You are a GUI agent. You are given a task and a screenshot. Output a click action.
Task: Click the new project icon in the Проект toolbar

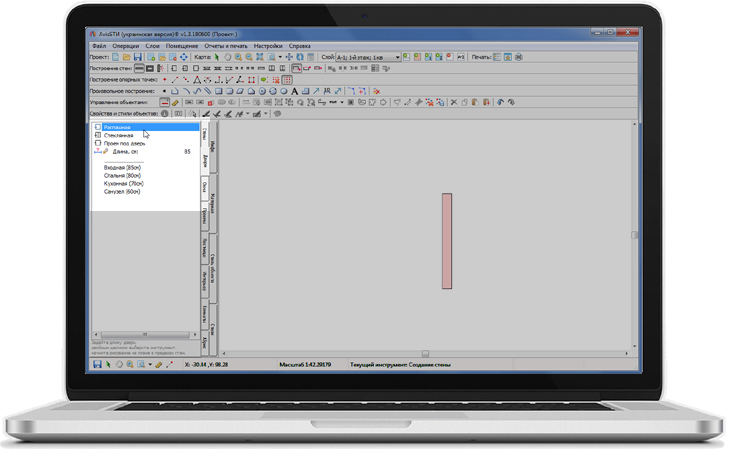tap(117, 57)
